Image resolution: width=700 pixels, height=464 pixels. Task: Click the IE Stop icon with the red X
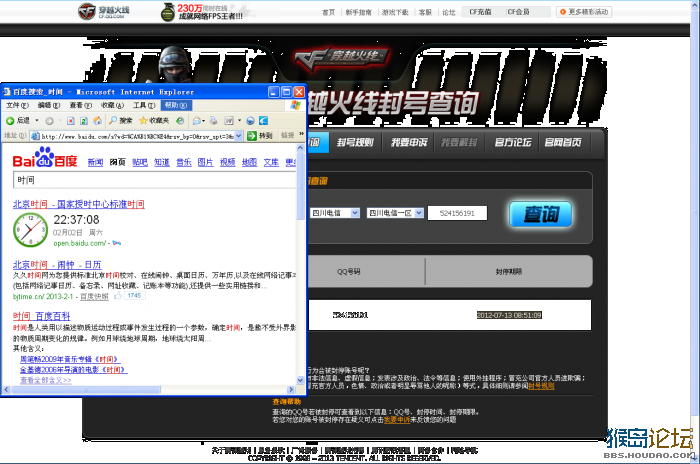pos(71,121)
